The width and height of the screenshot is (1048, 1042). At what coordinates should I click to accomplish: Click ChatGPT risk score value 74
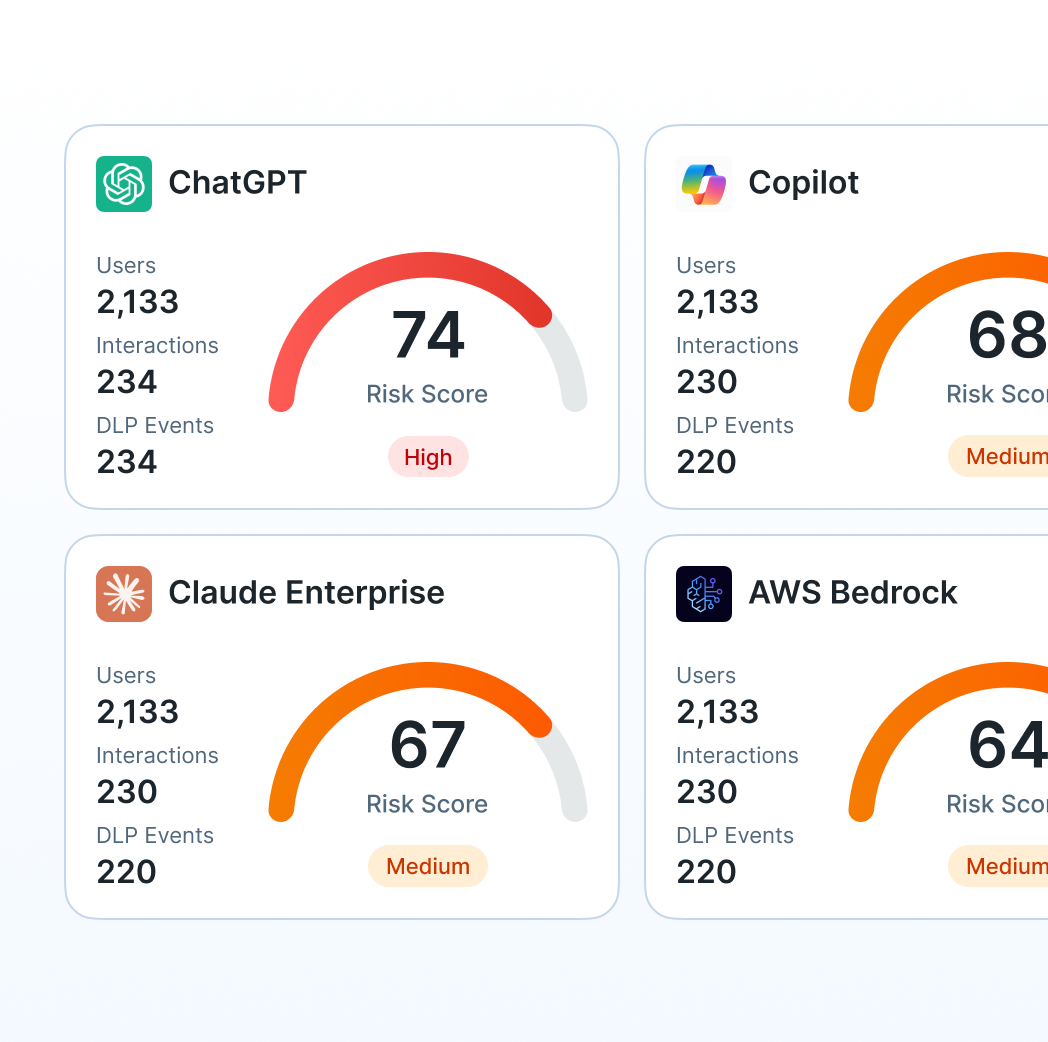(428, 335)
